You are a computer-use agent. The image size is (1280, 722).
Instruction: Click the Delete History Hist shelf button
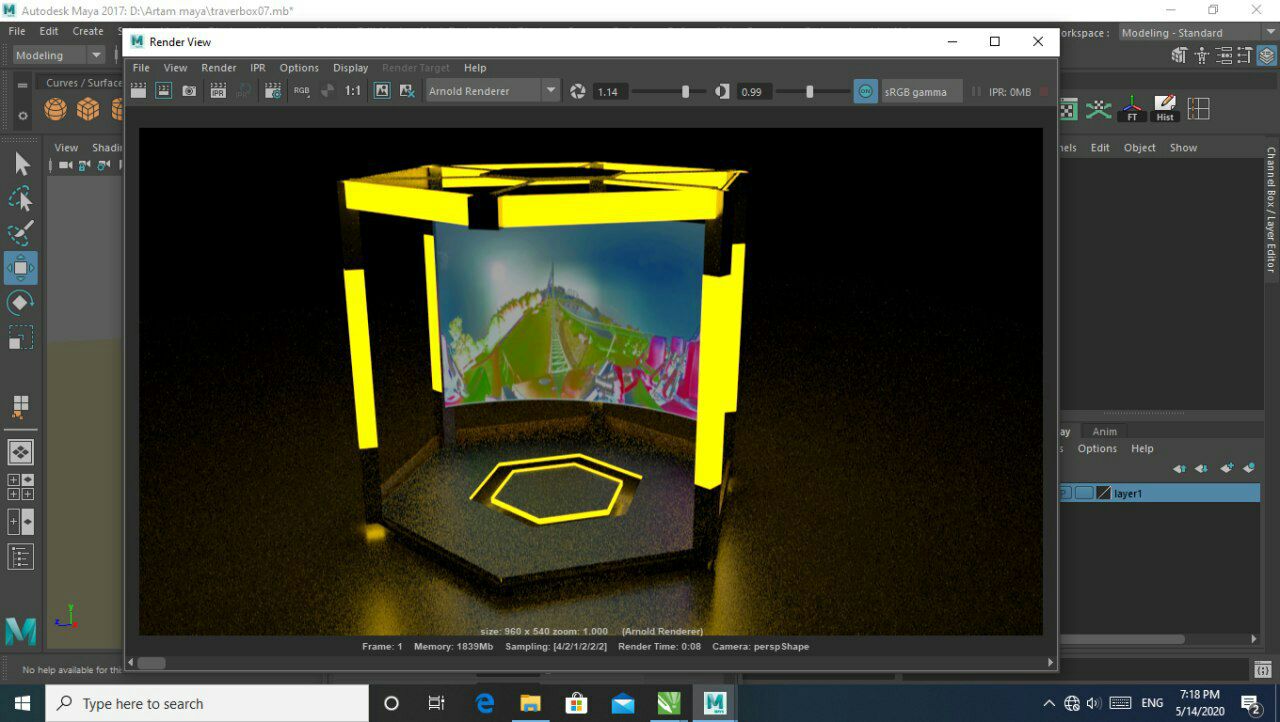coord(1165,109)
